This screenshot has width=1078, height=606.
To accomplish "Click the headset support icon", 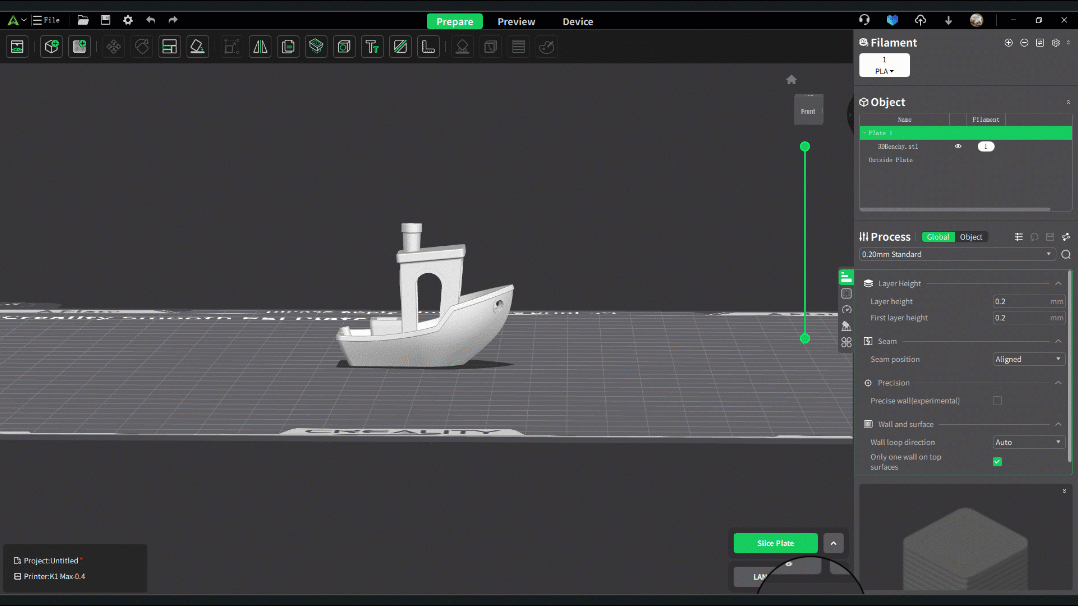I will (864, 20).
